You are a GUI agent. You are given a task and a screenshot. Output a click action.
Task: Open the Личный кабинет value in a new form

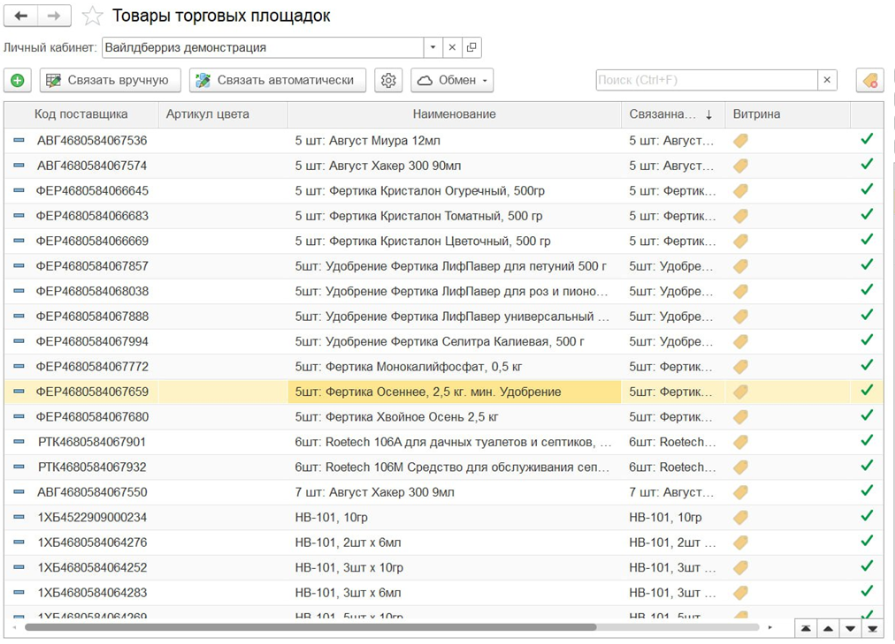click(471, 47)
